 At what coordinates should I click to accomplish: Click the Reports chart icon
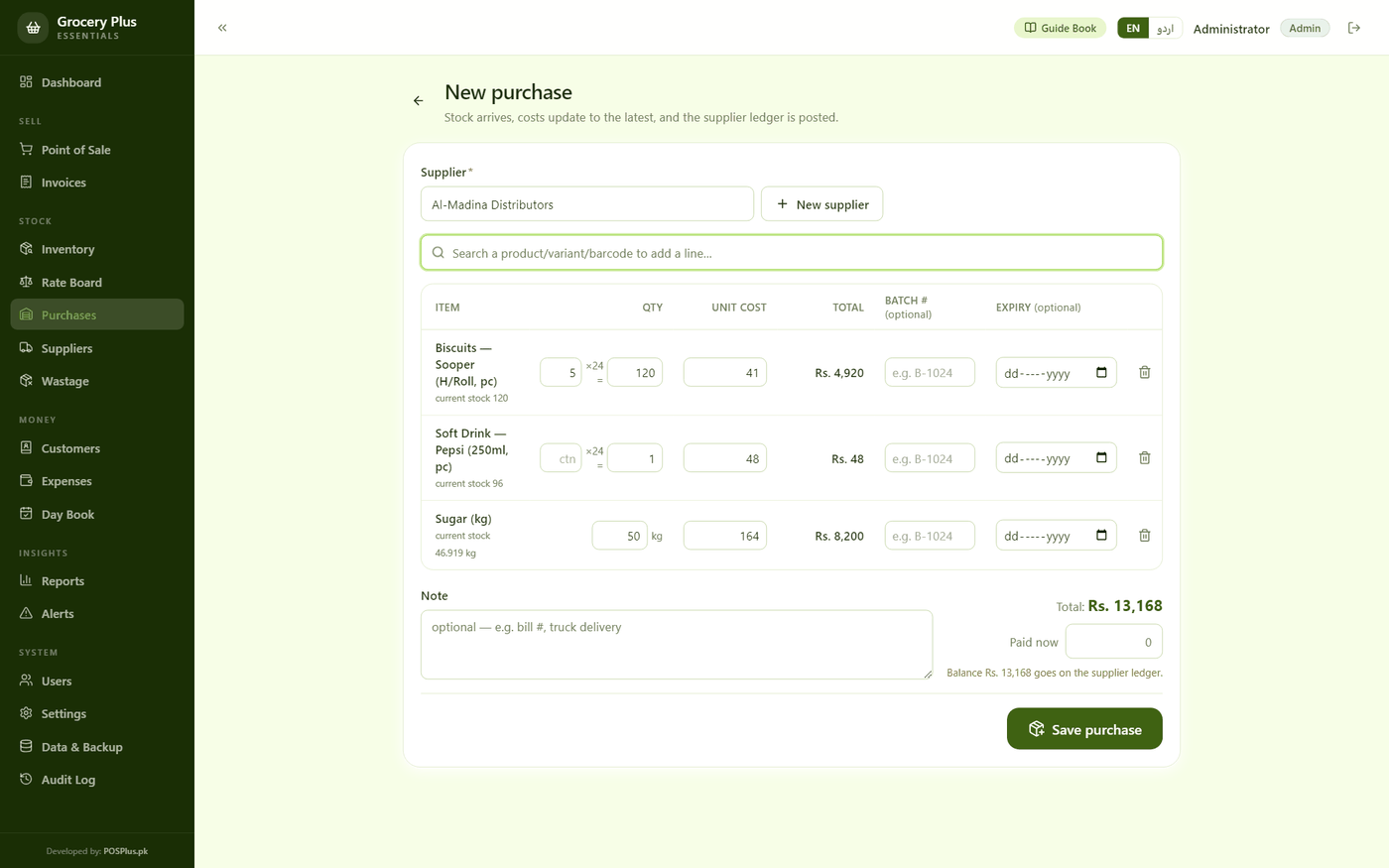[26, 580]
